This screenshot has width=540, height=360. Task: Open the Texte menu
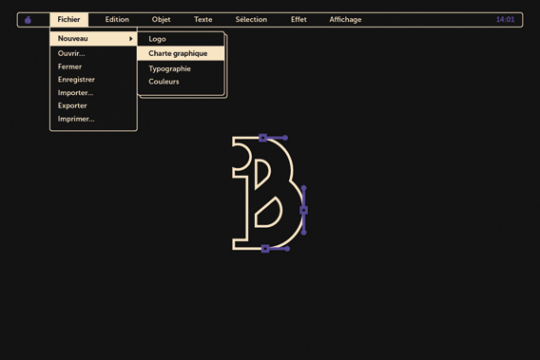coord(203,20)
